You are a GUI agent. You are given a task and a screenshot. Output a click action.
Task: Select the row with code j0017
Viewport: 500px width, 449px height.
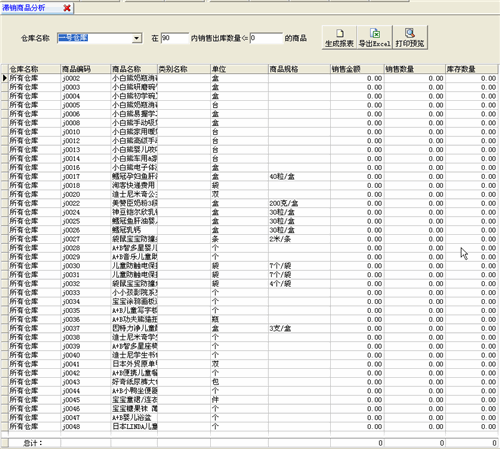pyautogui.click(x=253, y=176)
